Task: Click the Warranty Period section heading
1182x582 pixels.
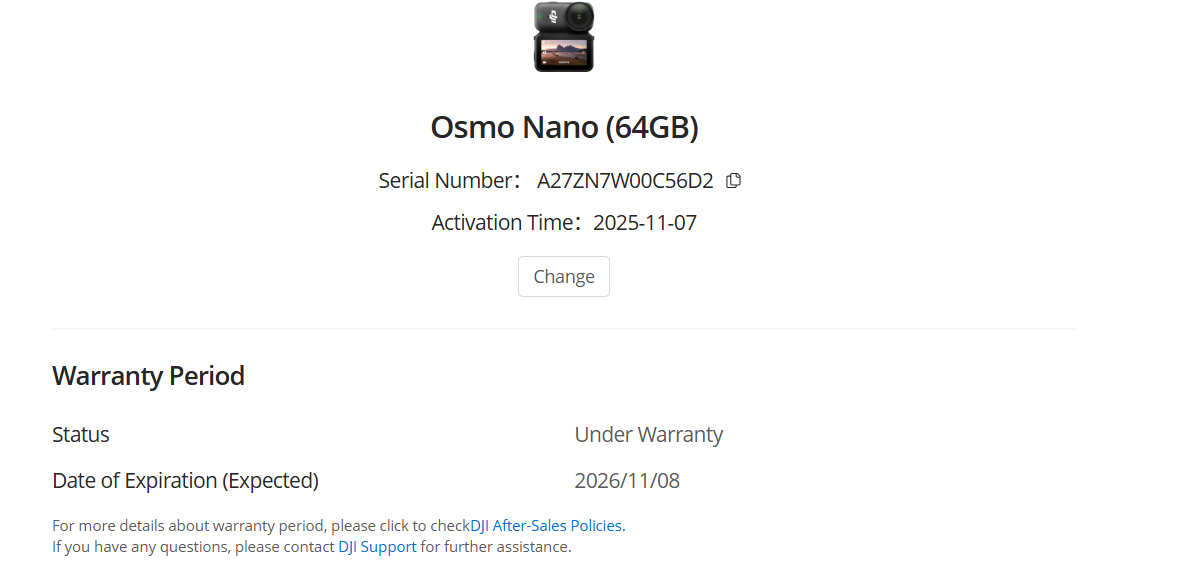Action: (148, 375)
